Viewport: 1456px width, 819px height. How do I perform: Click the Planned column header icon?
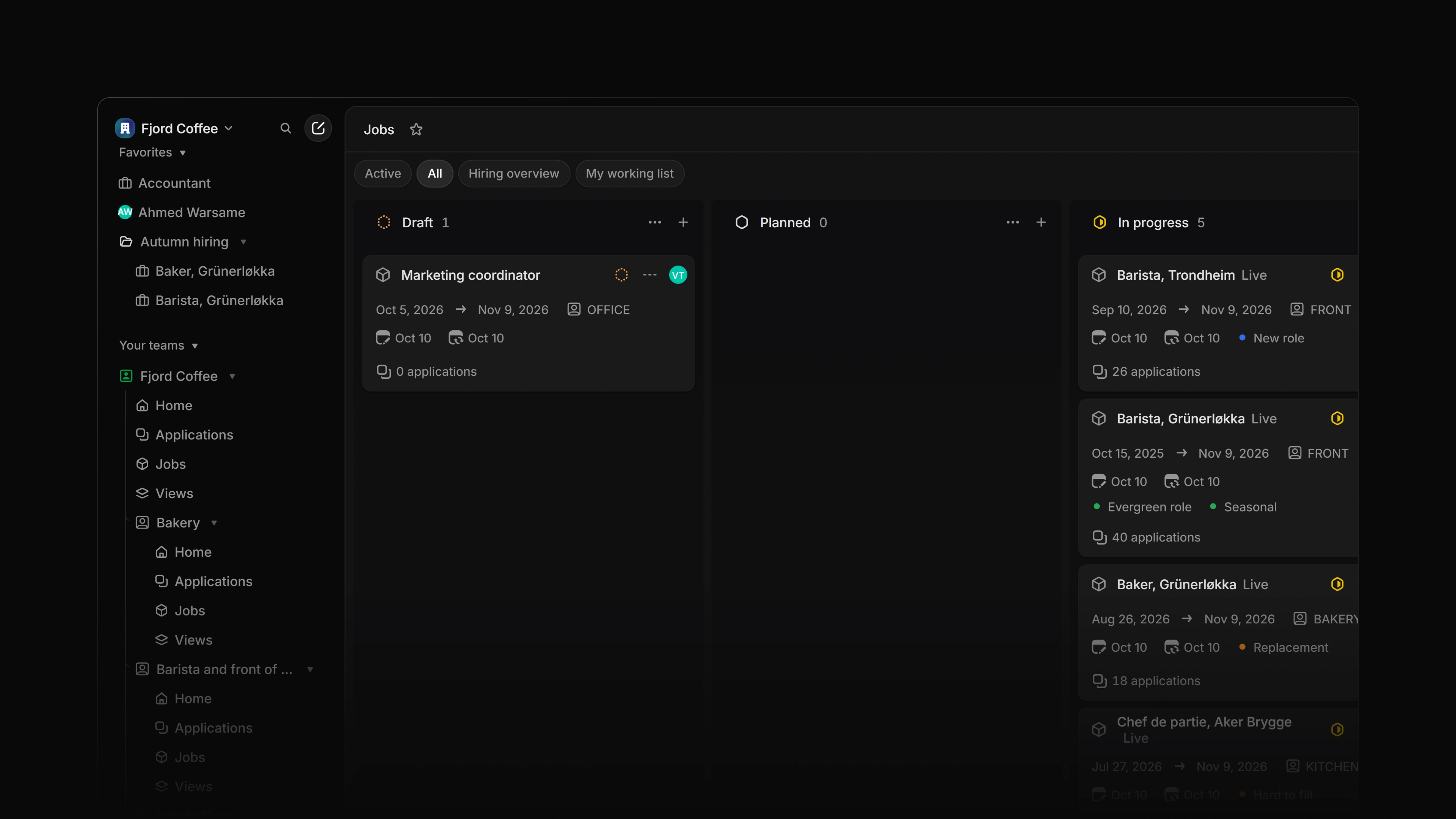[742, 223]
